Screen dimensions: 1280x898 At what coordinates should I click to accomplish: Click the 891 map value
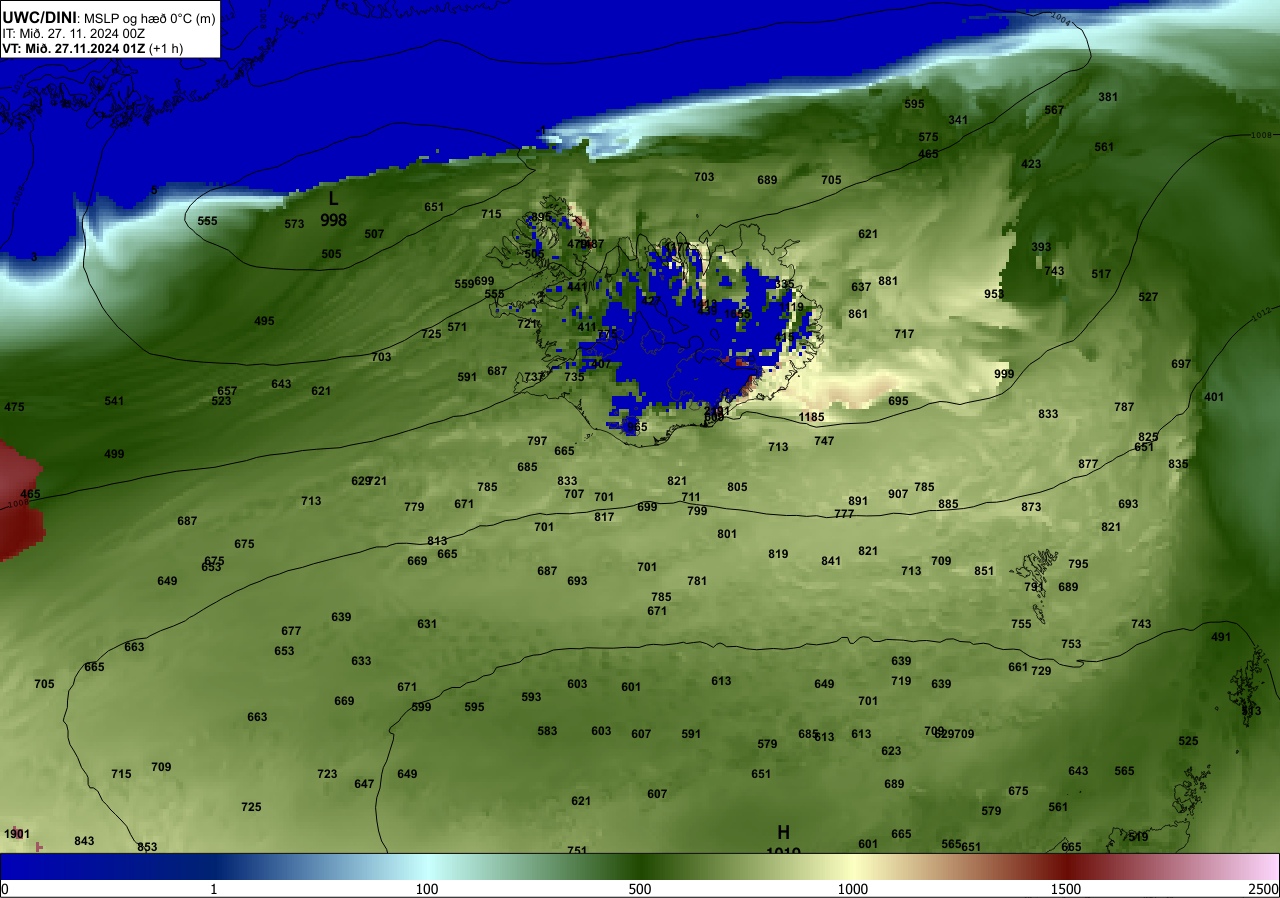coord(858,501)
